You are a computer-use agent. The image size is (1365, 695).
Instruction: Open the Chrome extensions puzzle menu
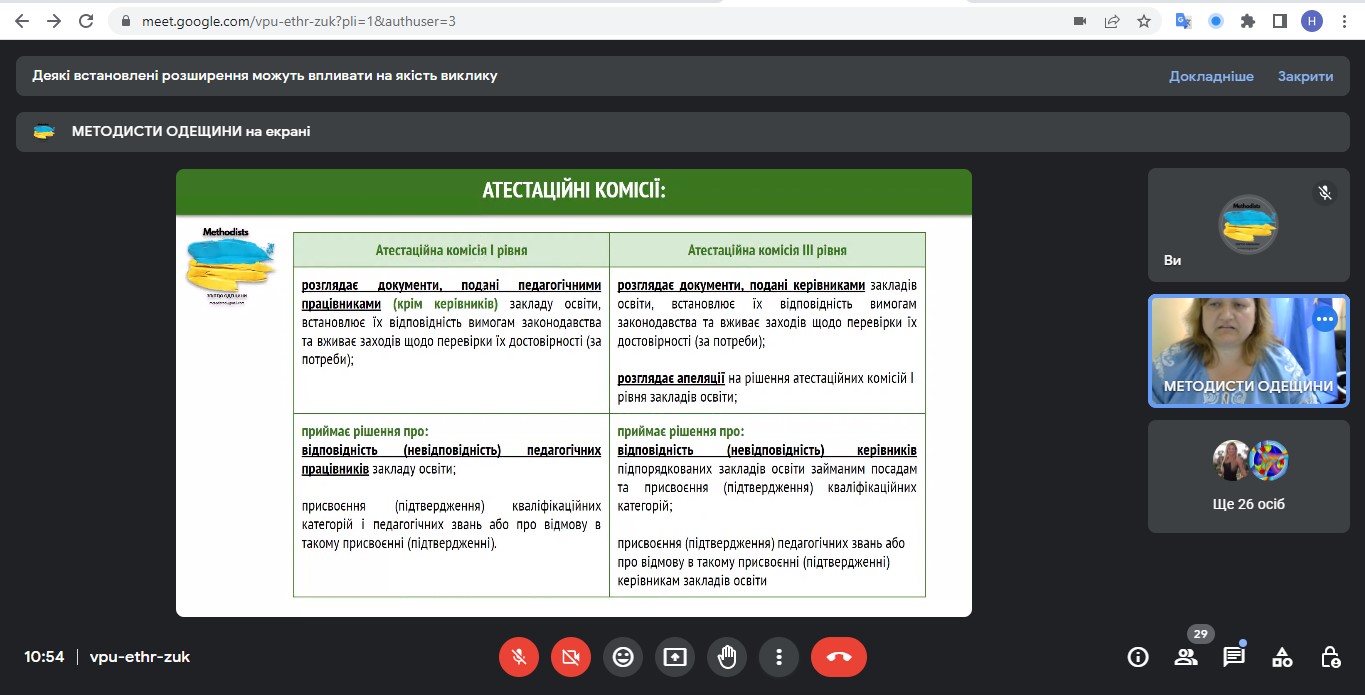pyautogui.click(x=1247, y=21)
